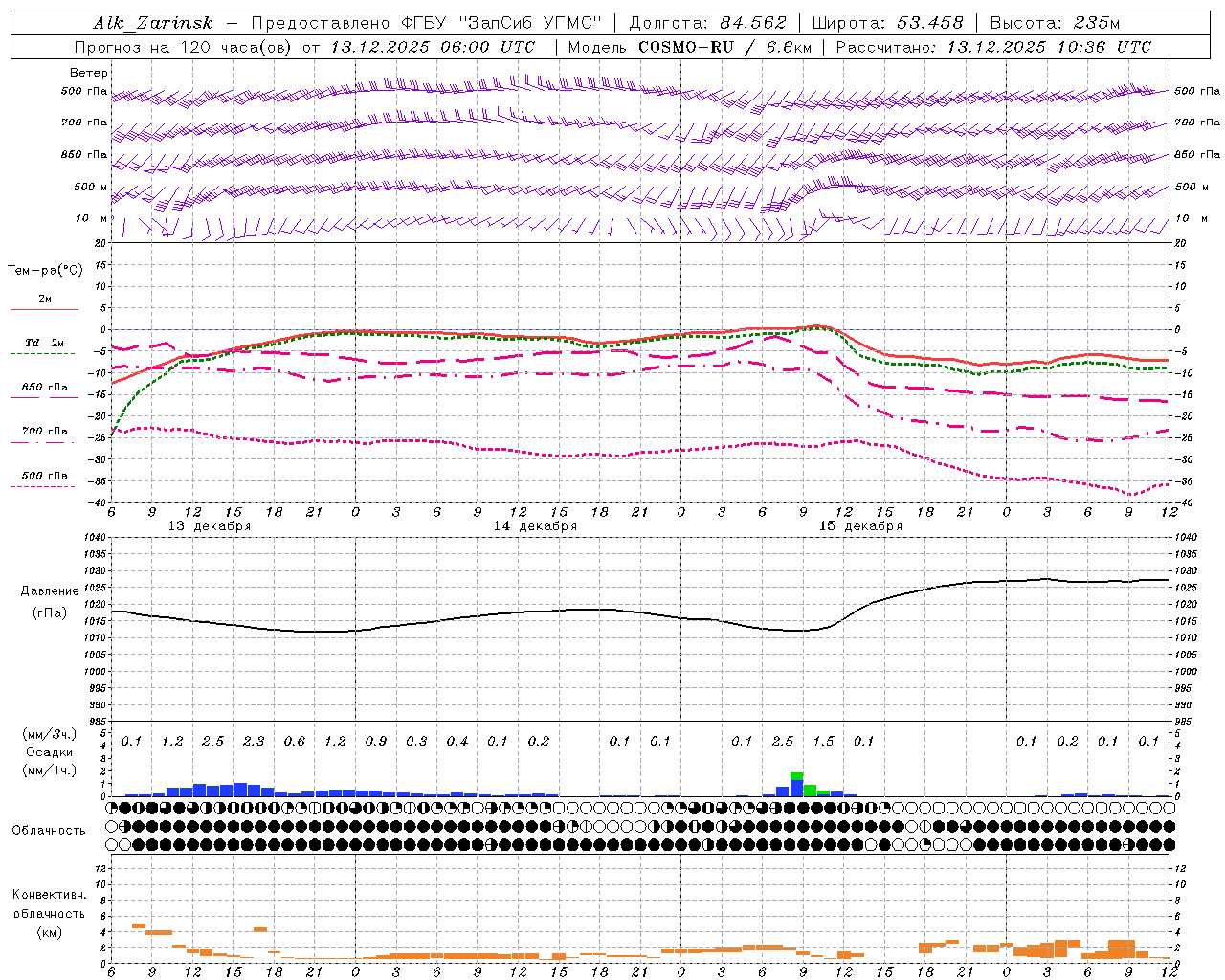The width and height of the screenshot is (1225, 980).
Task: Click the 15 декабря date label
Action: coord(860,526)
